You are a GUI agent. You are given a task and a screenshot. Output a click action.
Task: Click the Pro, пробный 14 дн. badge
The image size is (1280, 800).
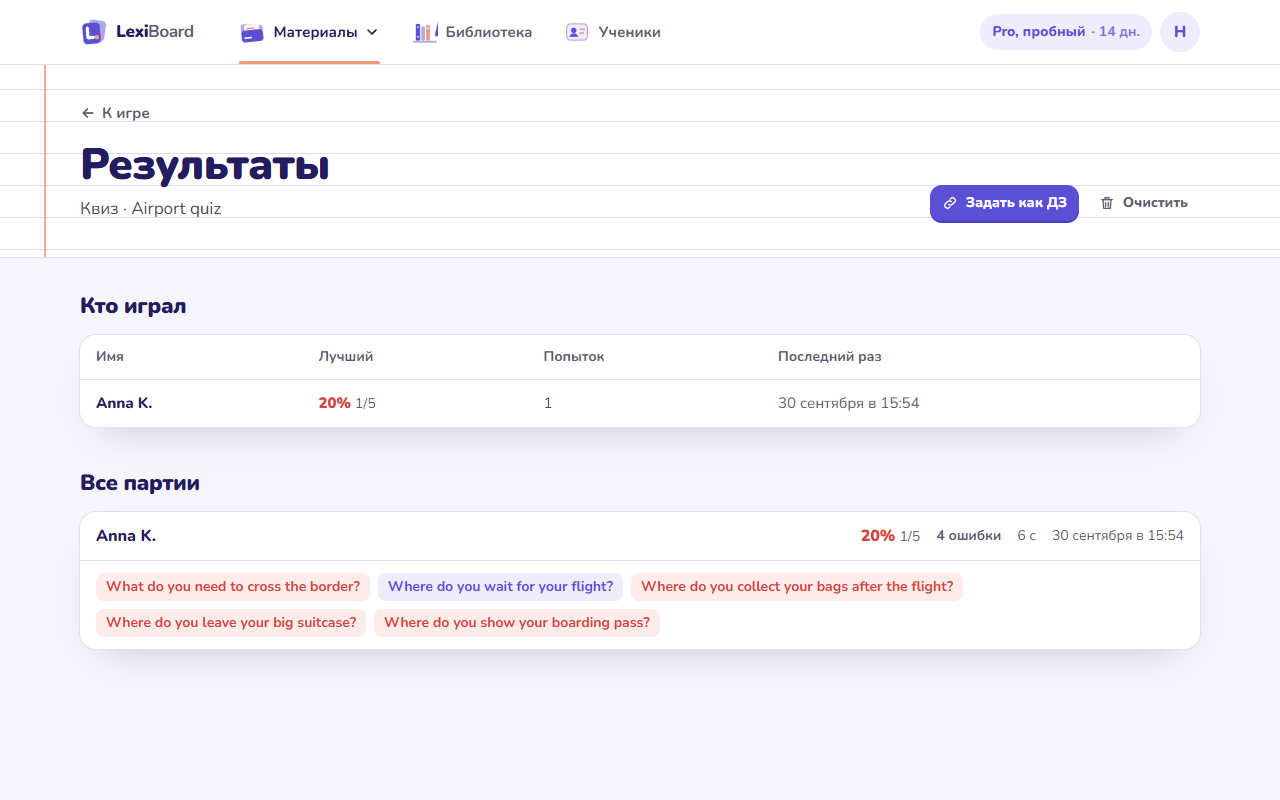tap(1066, 32)
